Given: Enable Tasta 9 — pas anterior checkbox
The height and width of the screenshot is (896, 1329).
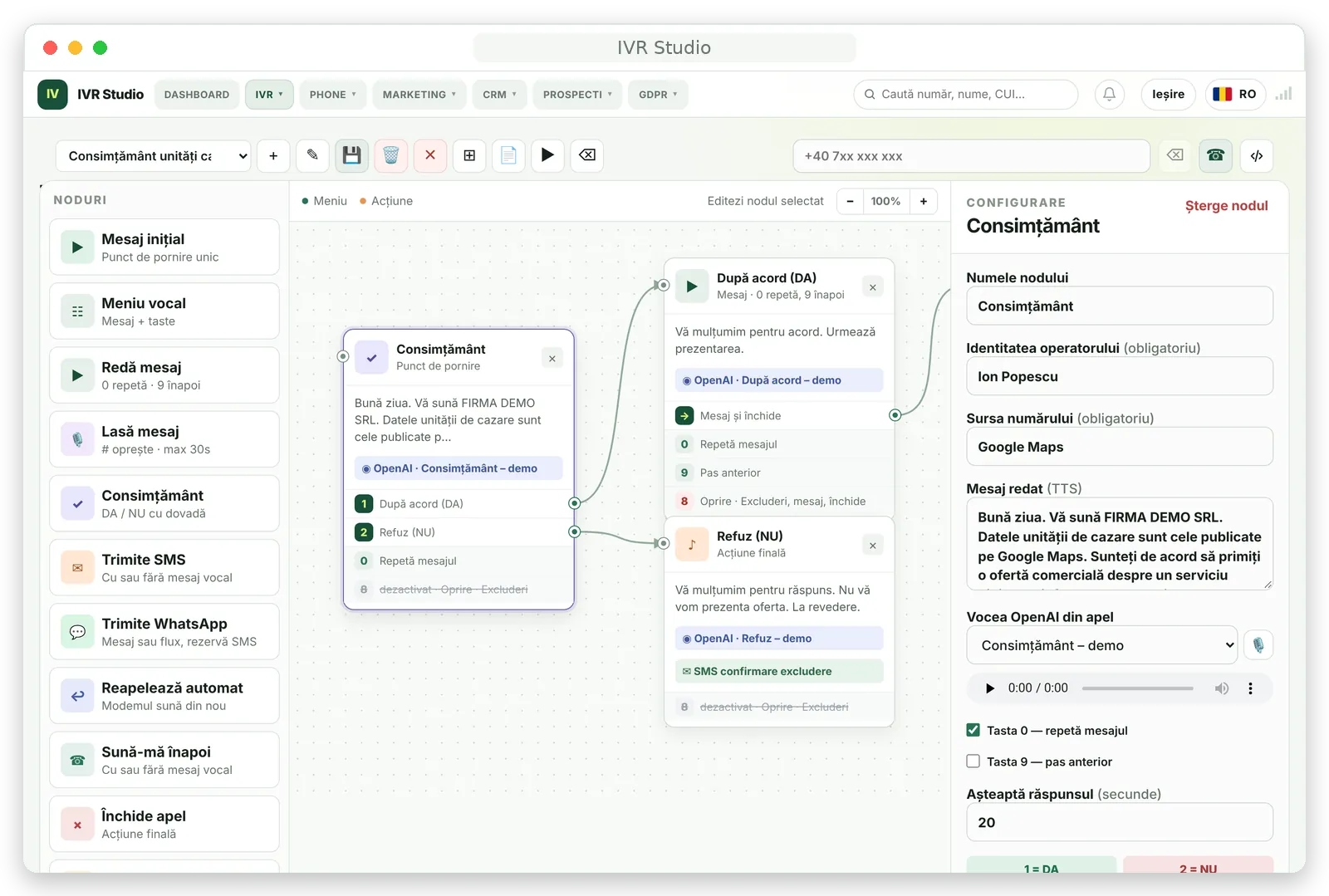Looking at the screenshot, I should coord(973,761).
